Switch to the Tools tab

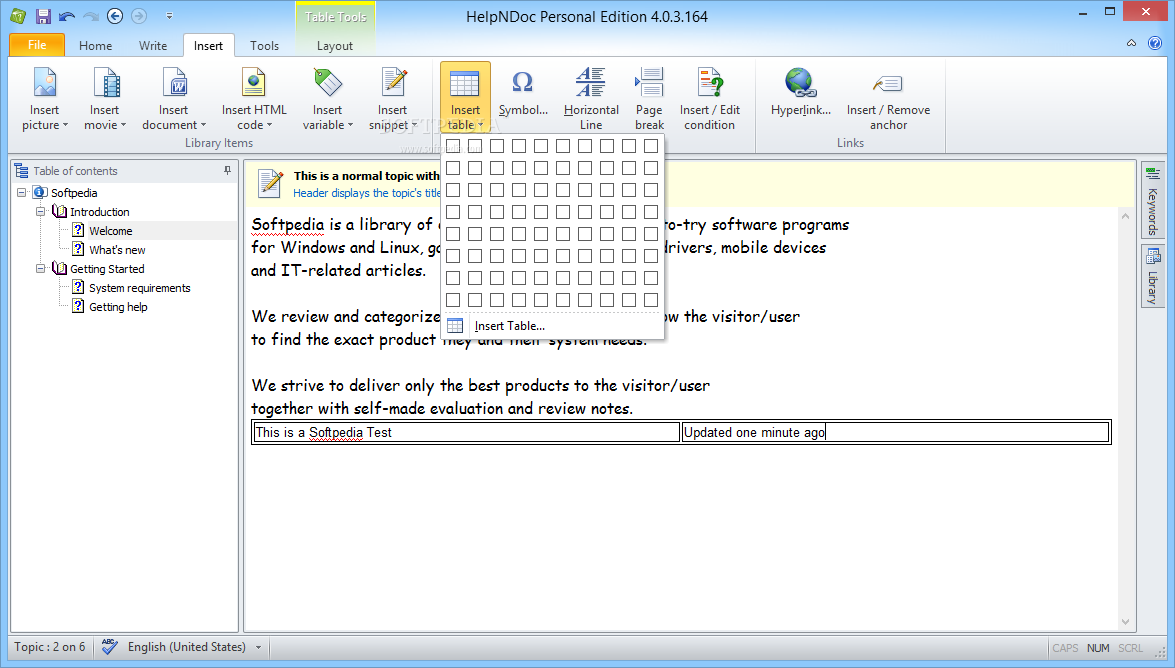(264, 46)
